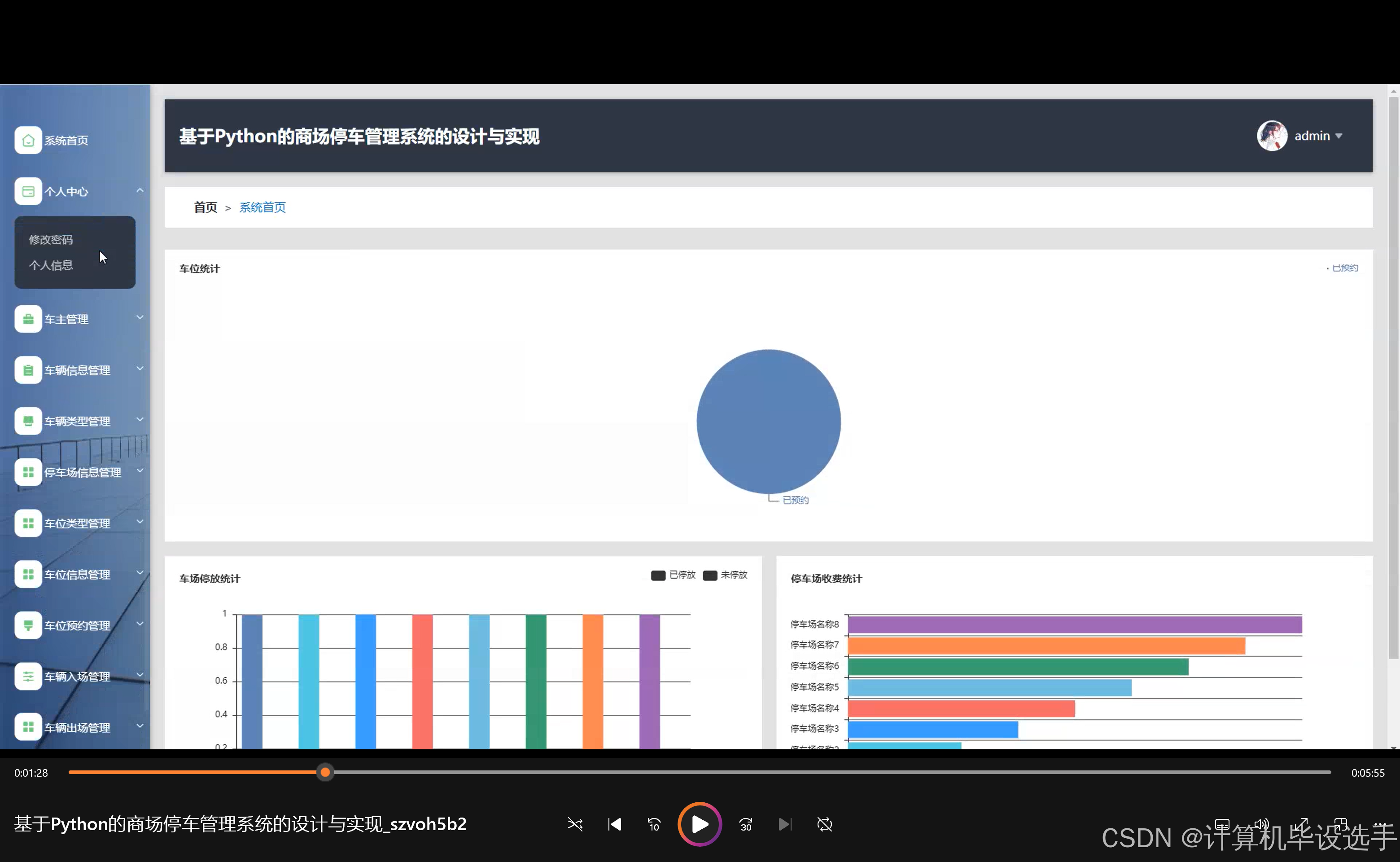The width and height of the screenshot is (1400, 862).
Task: Skip back 10 seconds
Action: pos(654,824)
